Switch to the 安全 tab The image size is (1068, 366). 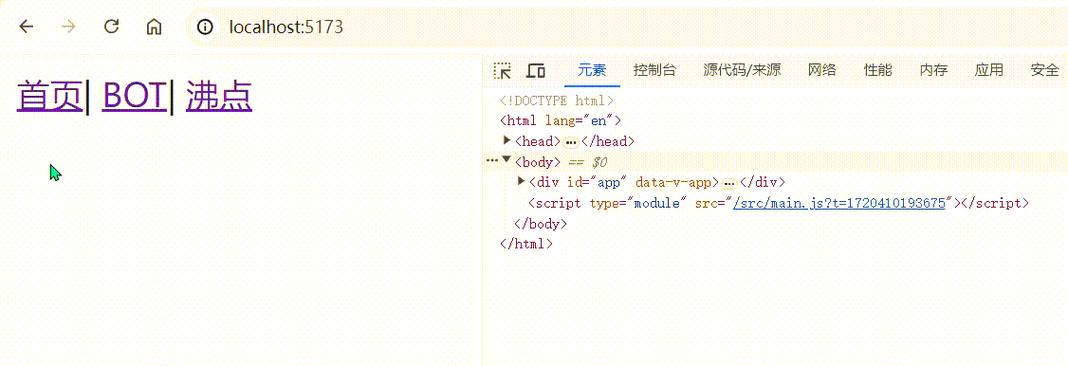tap(1044, 70)
